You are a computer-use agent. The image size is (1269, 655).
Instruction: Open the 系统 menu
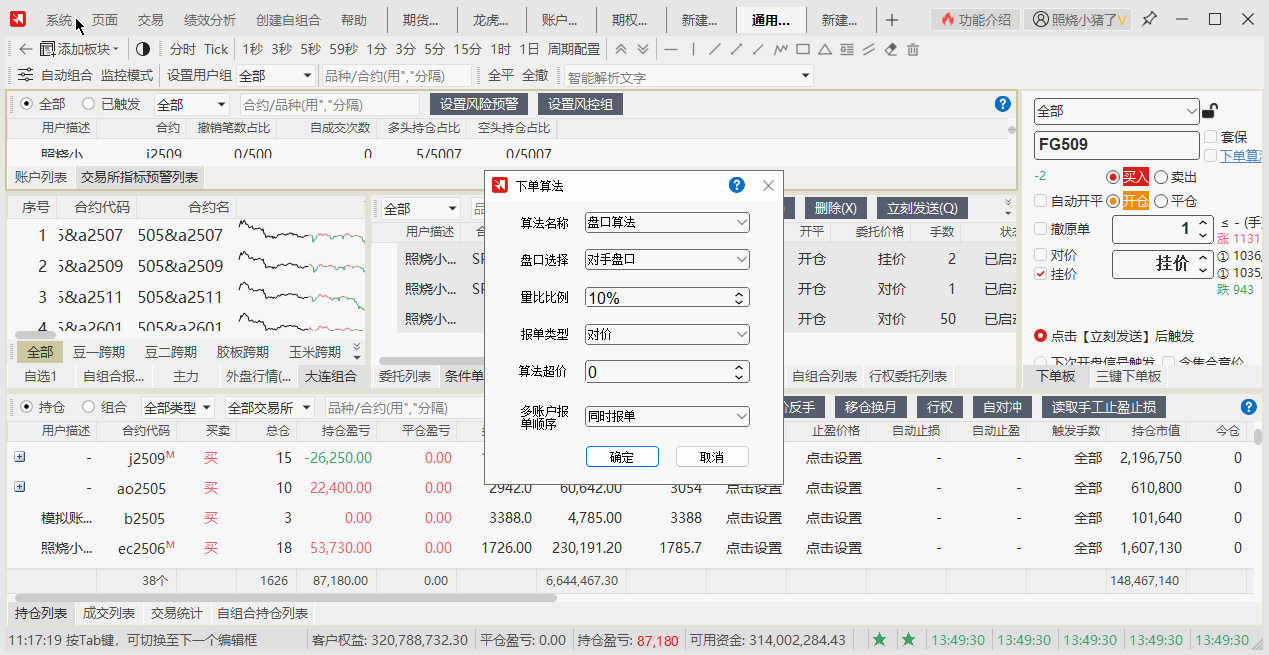(59, 20)
